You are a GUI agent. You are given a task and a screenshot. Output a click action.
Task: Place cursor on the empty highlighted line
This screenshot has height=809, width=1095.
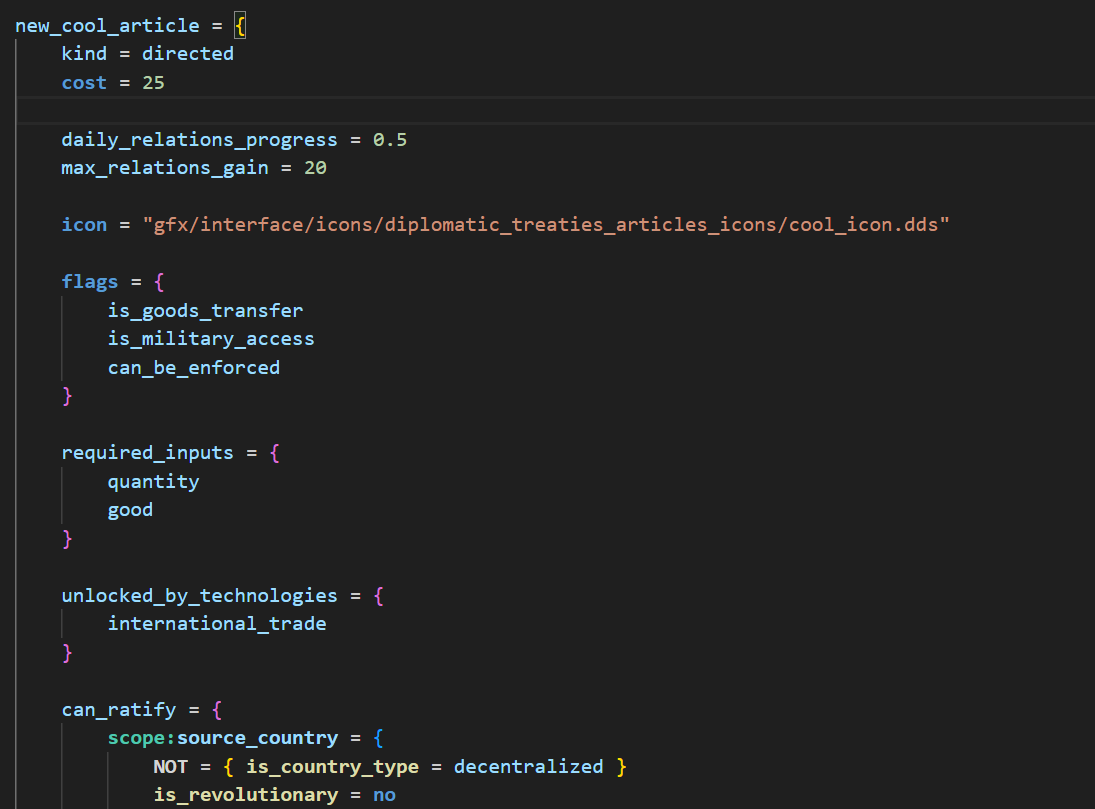click(x=556, y=110)
